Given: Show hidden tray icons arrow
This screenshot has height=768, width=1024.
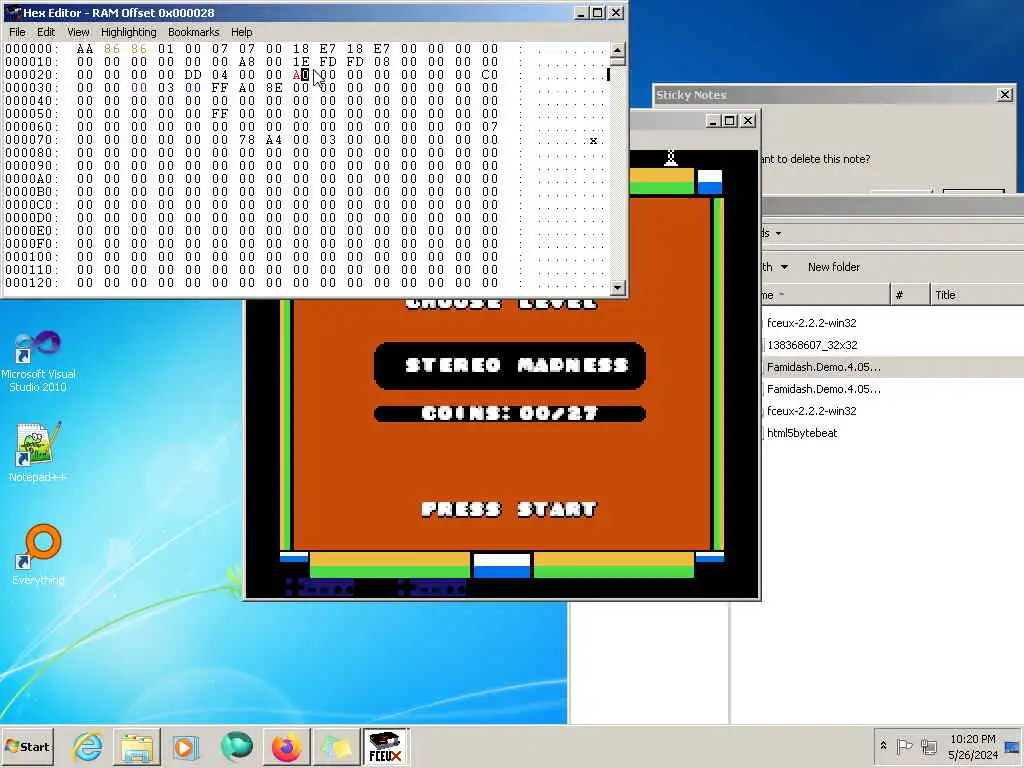Looking at the screenshot, I should coord(883,745).
